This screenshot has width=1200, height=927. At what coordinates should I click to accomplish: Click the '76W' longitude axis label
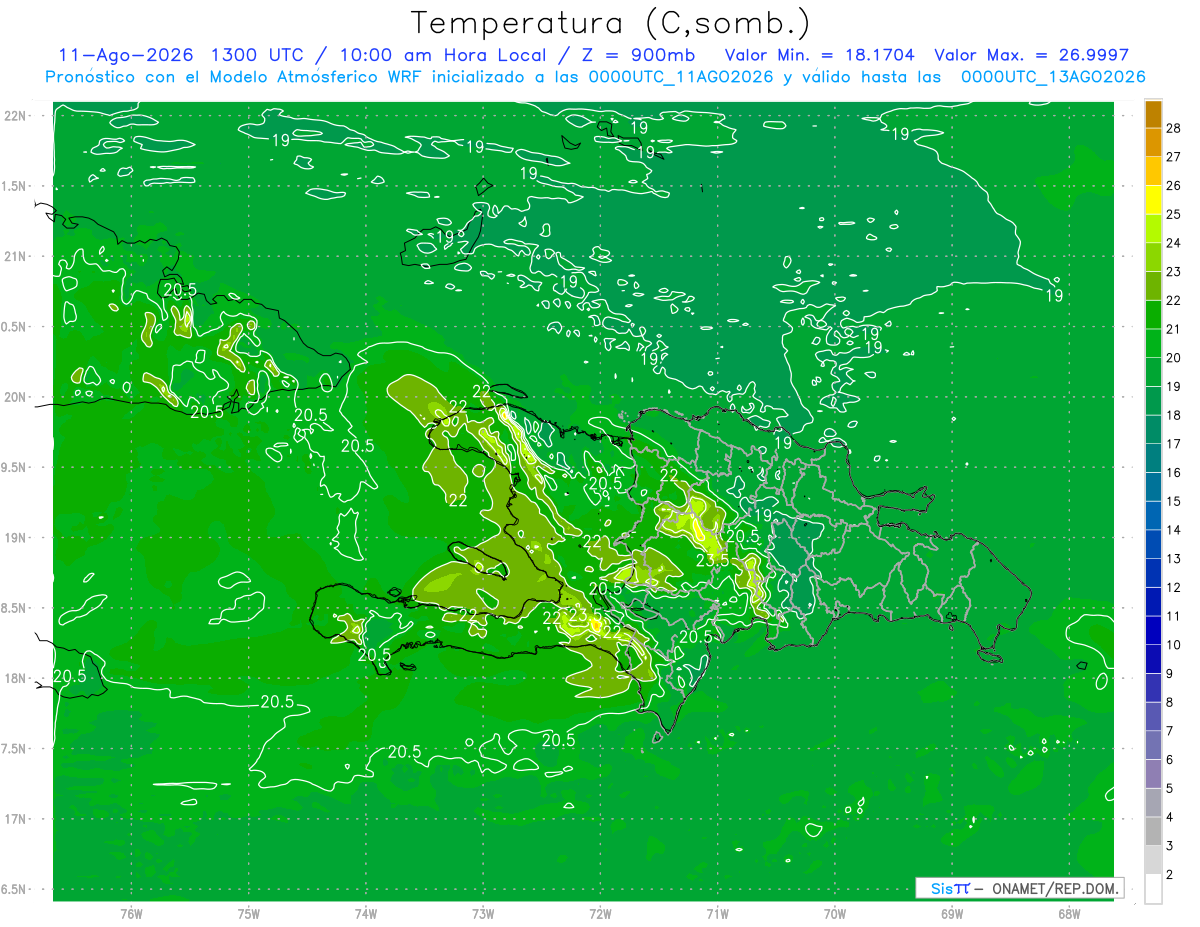pos(131,914)
